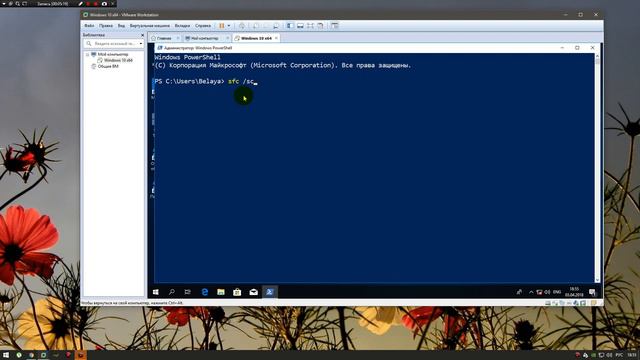Viewport: 640px width, 360px height.
Task: Click the Unity mode toolbar icon
Action: tap(321, 26)
